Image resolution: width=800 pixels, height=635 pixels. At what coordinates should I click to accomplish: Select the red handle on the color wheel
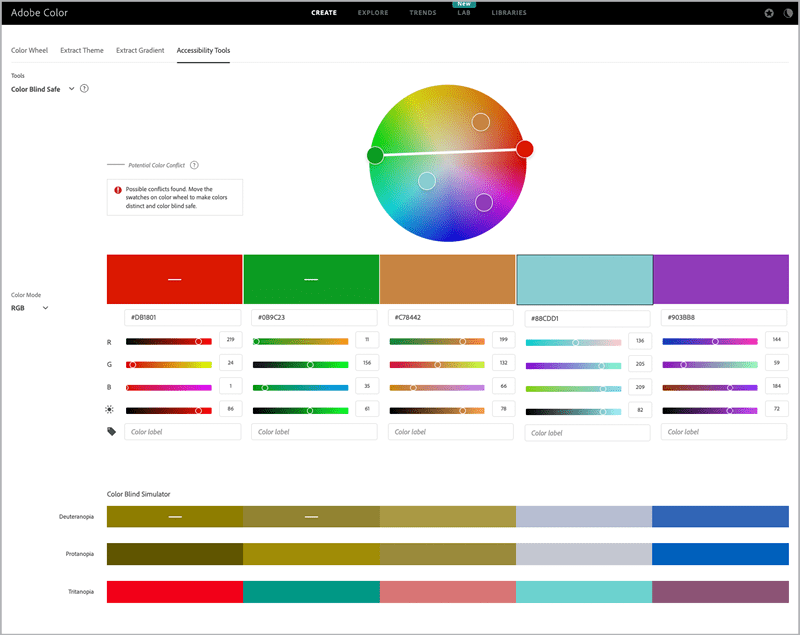pos(524,149)
